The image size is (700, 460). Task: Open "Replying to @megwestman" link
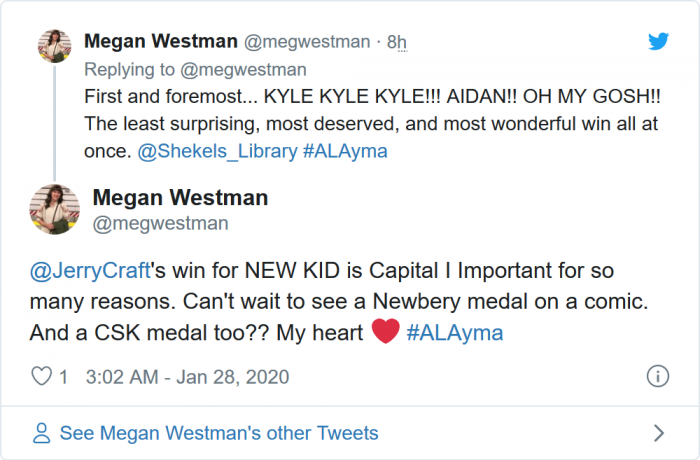point(195,70)
